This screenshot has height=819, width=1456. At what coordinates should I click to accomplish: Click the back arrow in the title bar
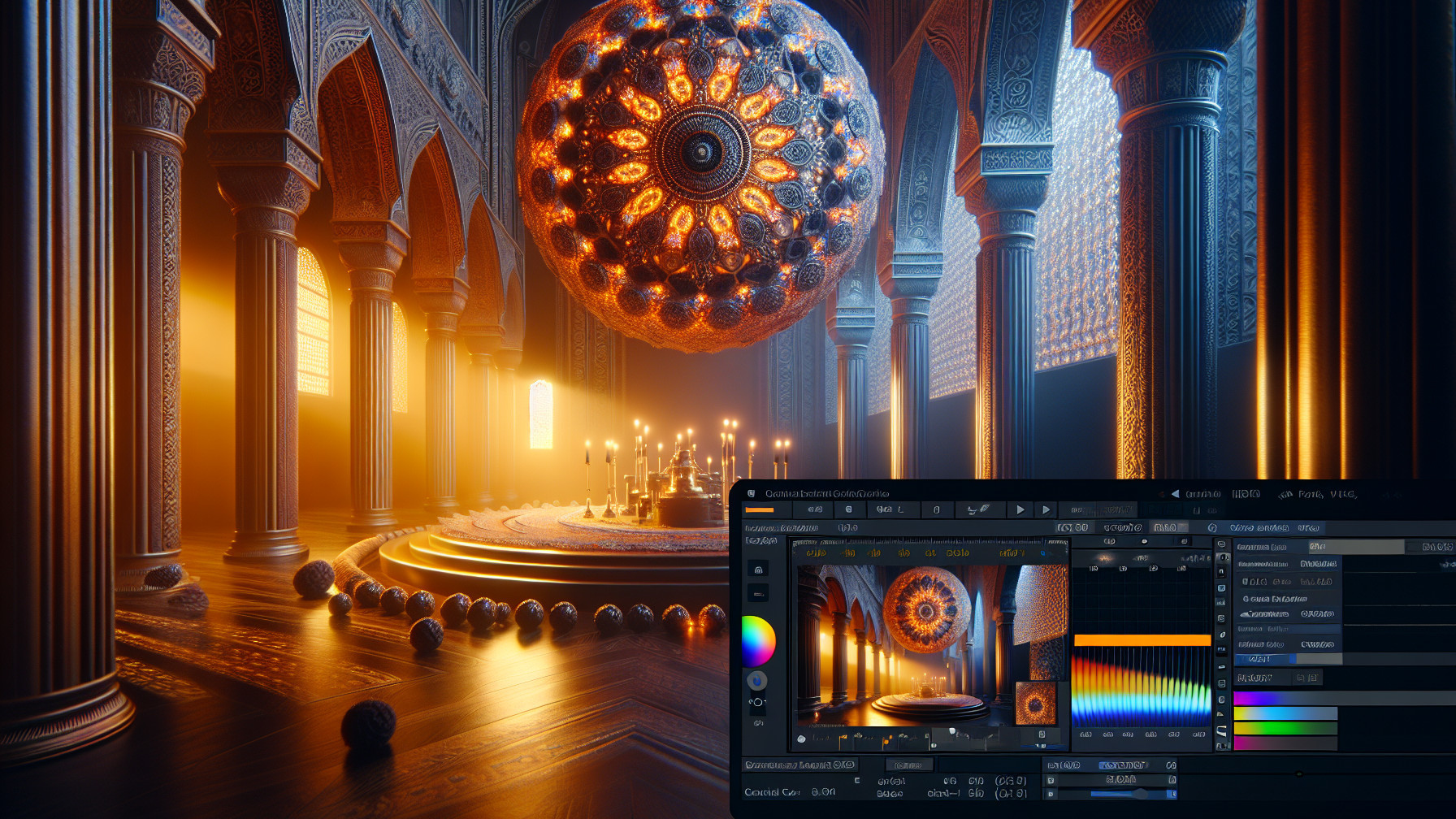coord(1175,494)
